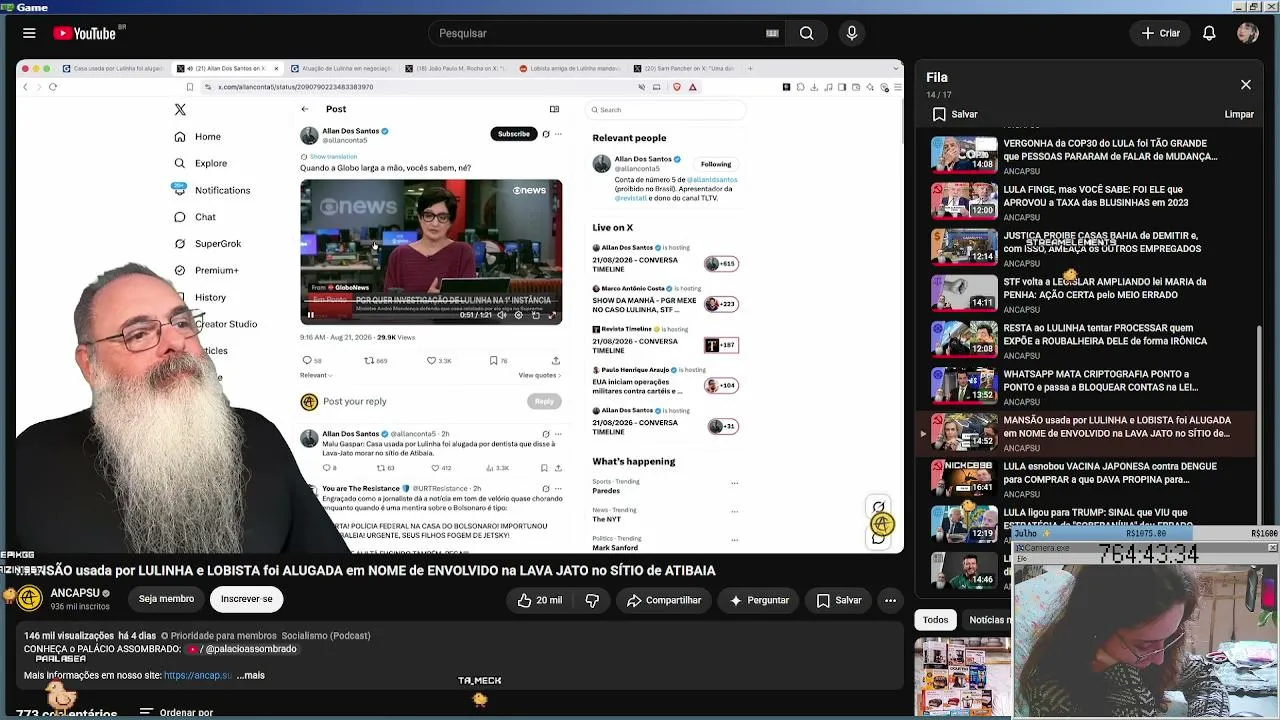Pause the GloboNews clip in the tweet

pyautogui.click(x=310, y=315)
